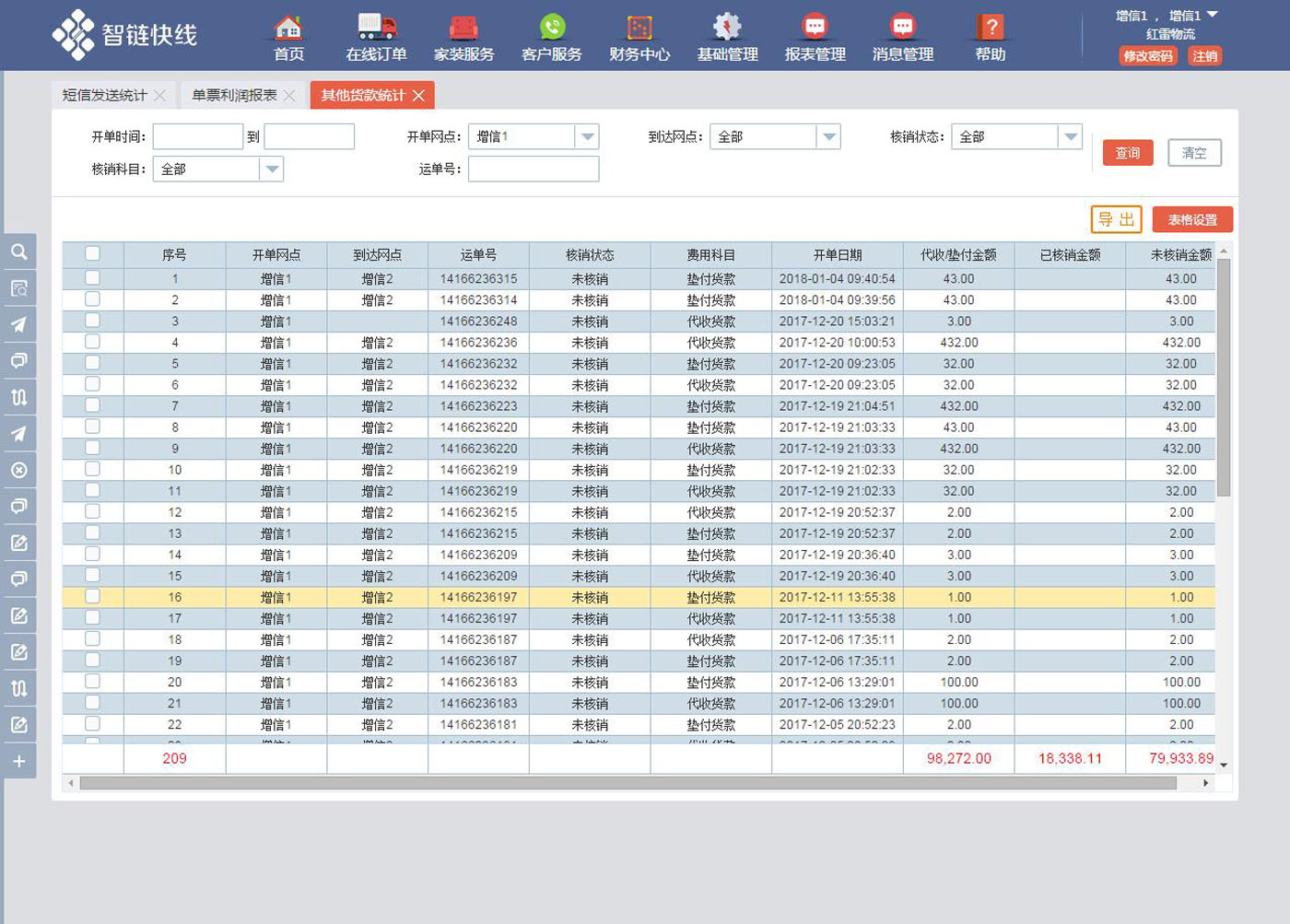Open 在线订单 truck icon

point(376,29)
